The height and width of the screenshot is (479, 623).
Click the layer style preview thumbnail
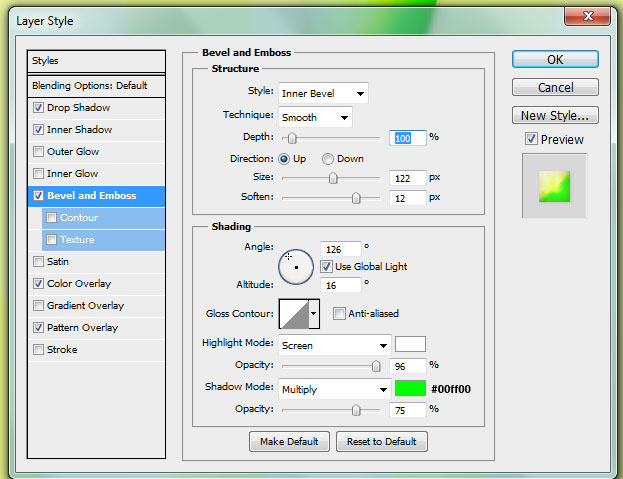tap(554, 185)
